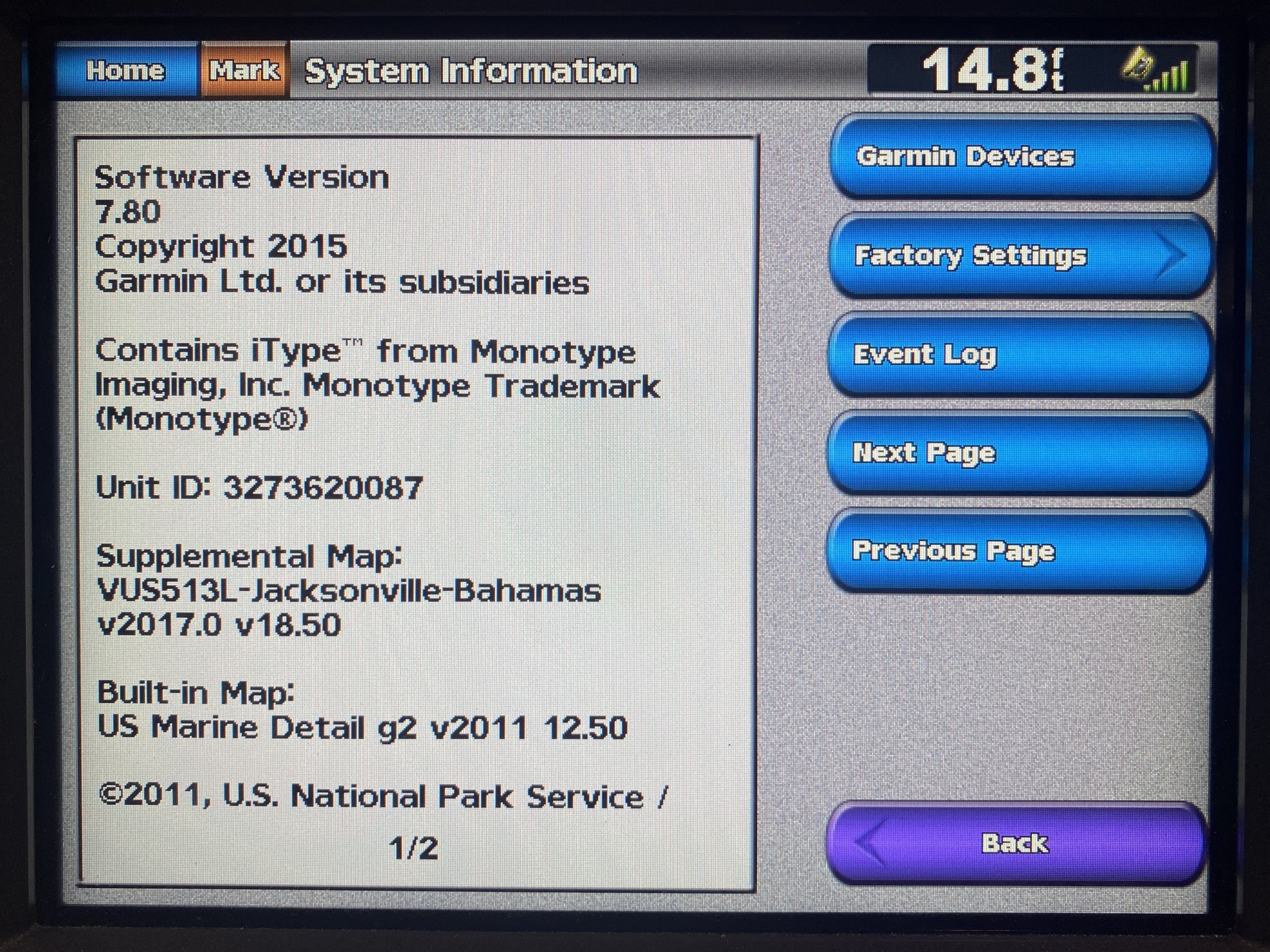Tap the v2017.0 v18.50 version text

[219, 625]
